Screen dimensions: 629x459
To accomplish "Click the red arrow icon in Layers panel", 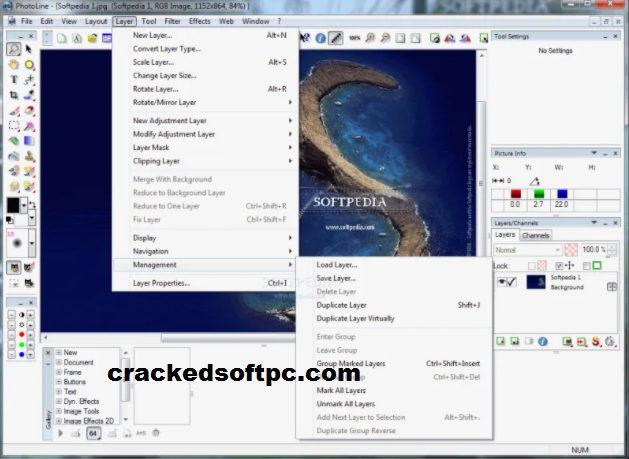I will pos(581,341).
